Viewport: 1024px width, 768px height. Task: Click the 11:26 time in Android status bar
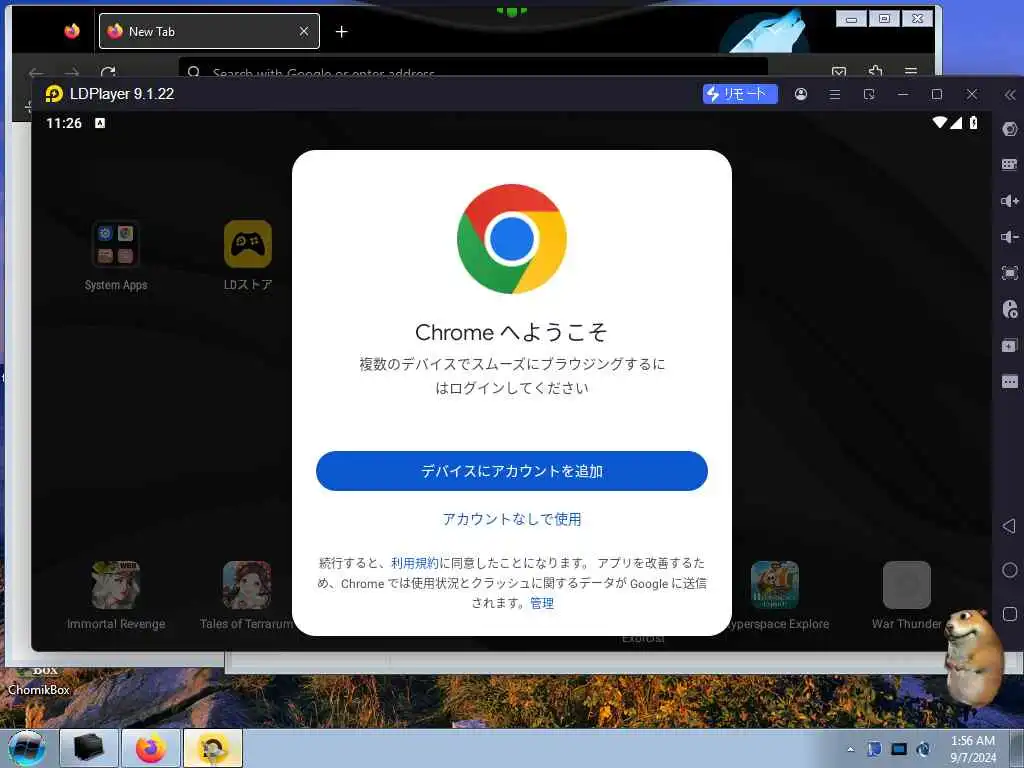pos(64,123)
